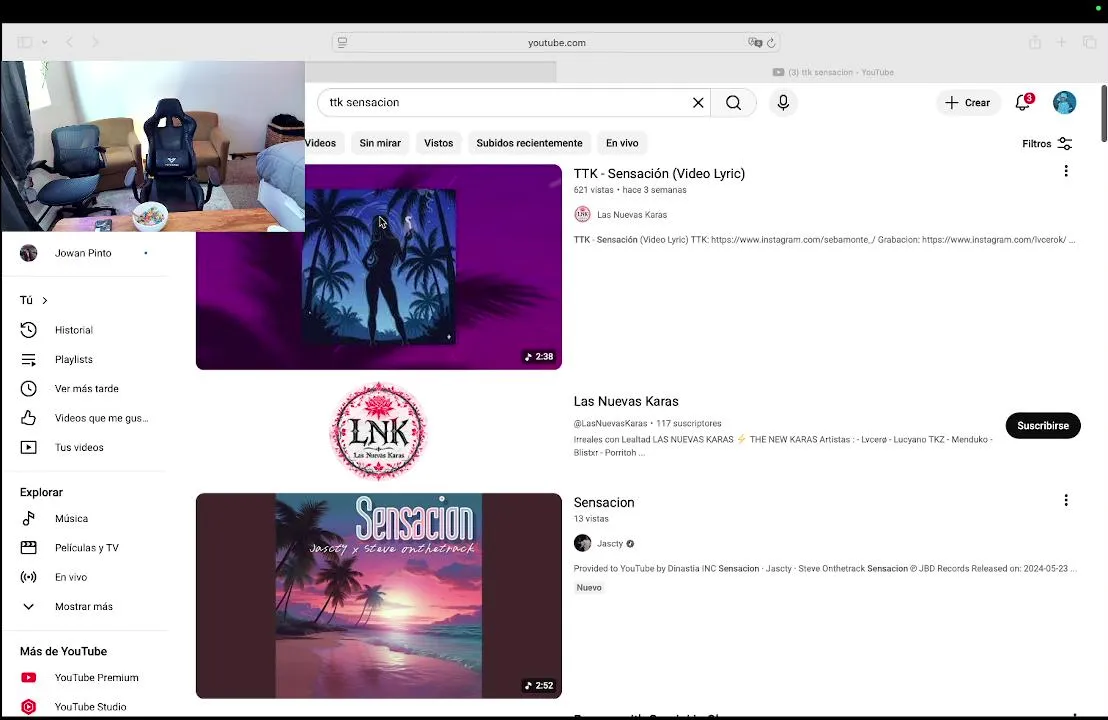Click the Las Nuevas Karas small avatar
This screenshot has width=1108, height=720.
tap(582, 214)
